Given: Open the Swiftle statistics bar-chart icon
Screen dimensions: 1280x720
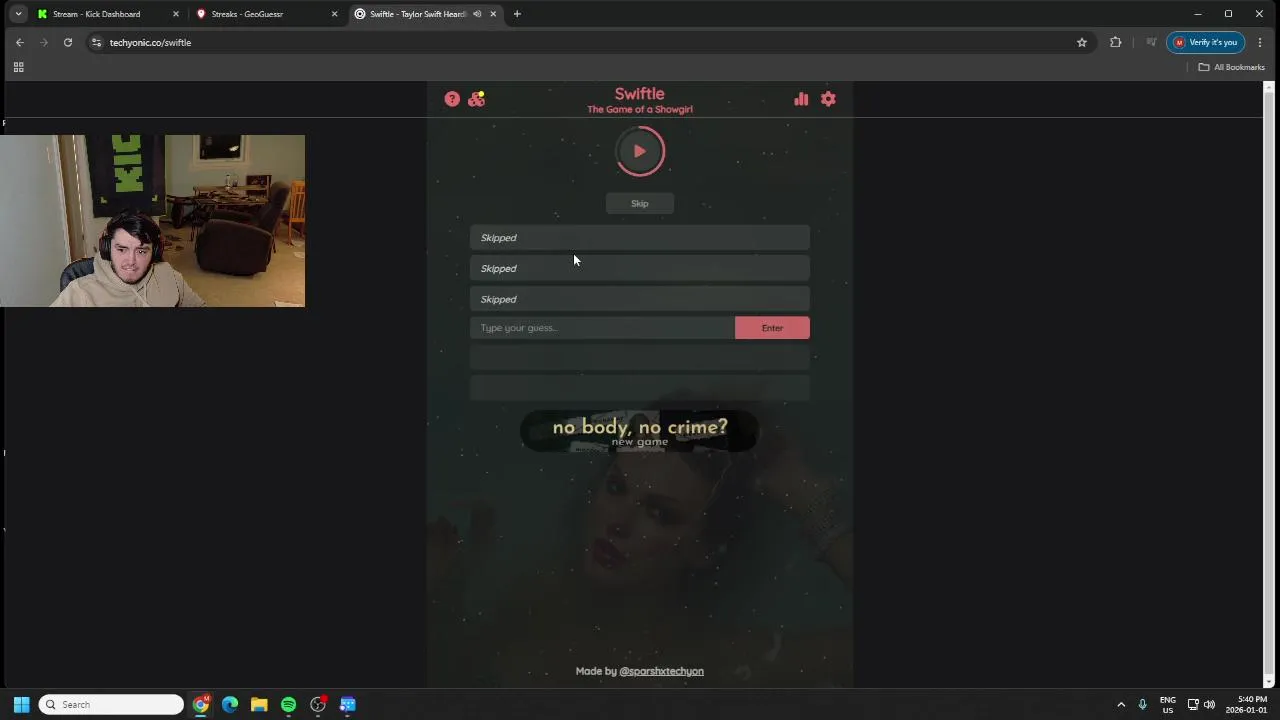Looking at the screenshot, I should coord(801,99).
